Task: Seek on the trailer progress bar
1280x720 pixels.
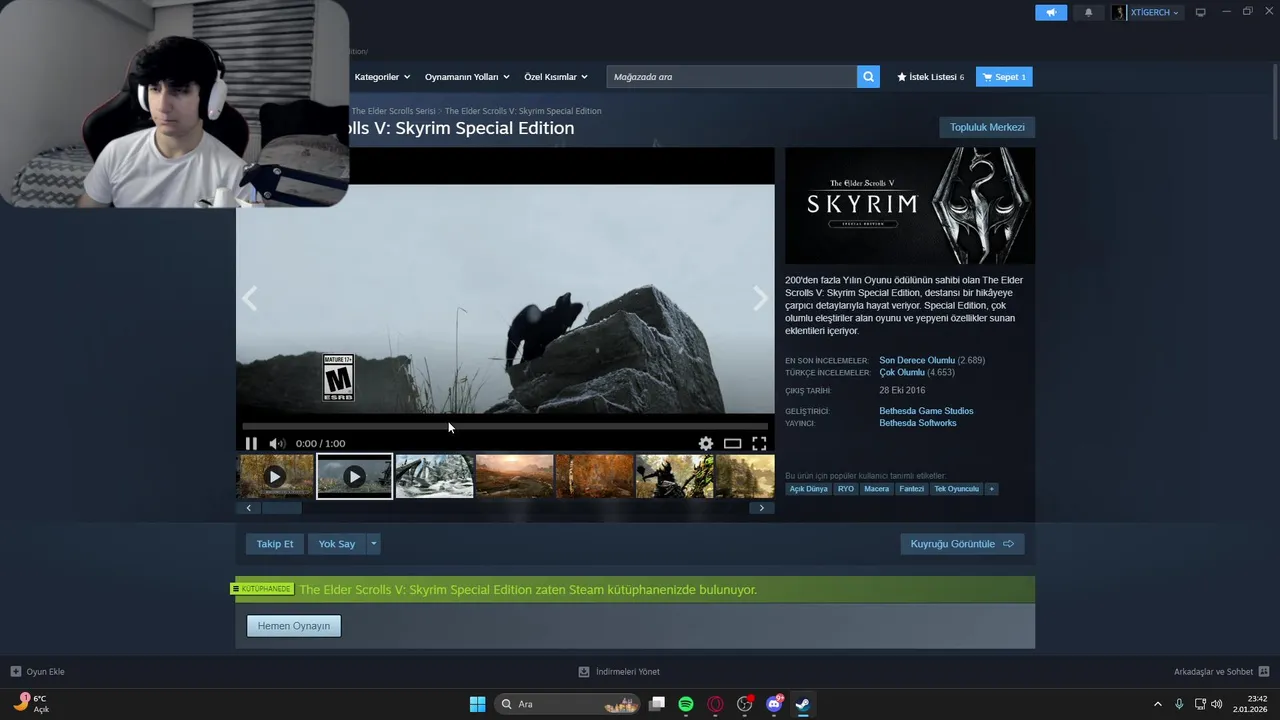Action: [x=505, y=427]
